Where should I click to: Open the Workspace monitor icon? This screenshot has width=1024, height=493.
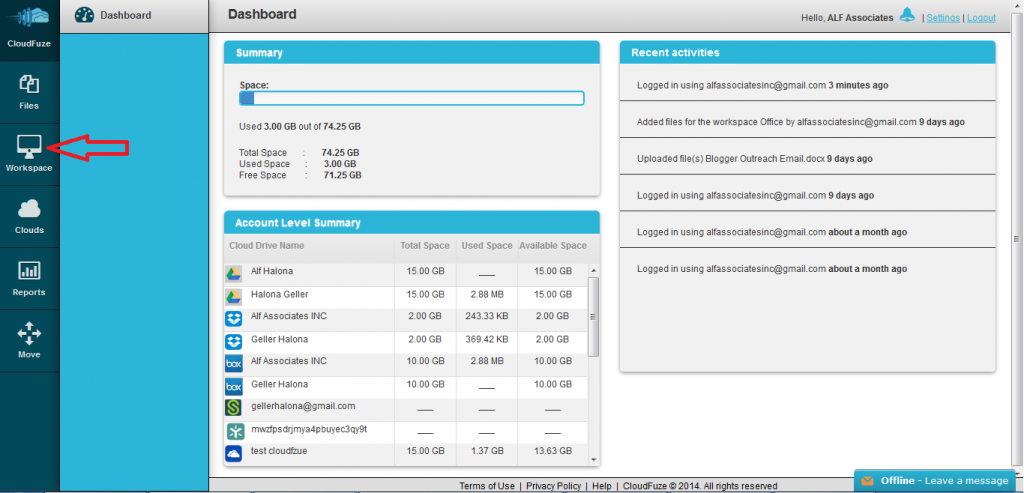29,146
